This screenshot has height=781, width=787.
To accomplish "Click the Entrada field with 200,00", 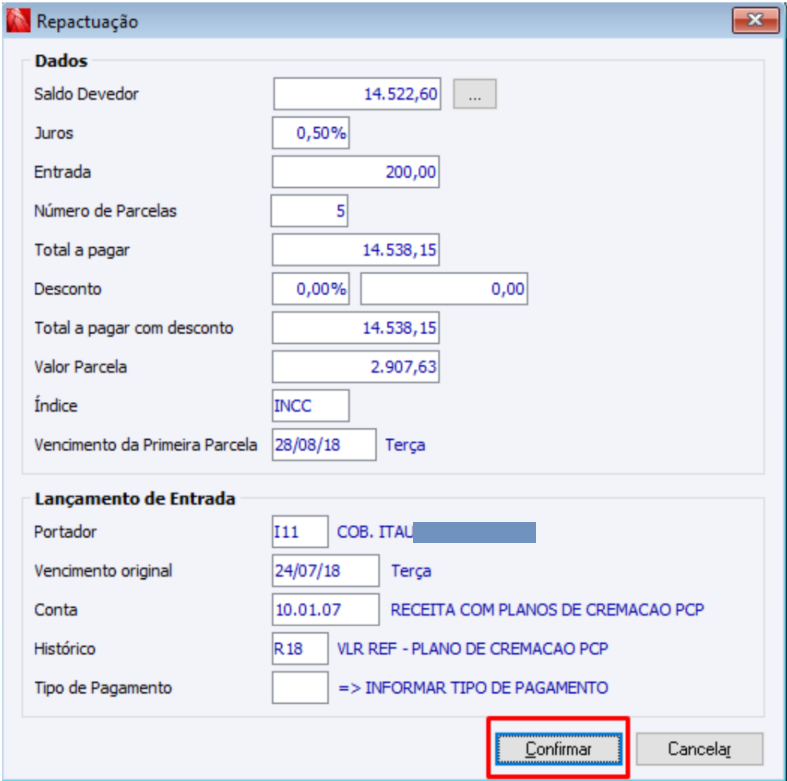I will [x=356, y=172].
